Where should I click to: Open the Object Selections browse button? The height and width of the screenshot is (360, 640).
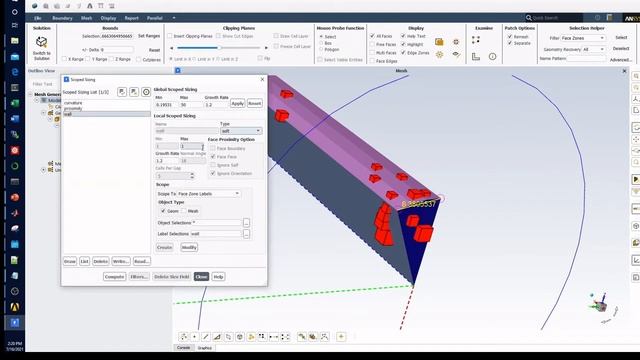pyautogui.click(x=246, y=223)
